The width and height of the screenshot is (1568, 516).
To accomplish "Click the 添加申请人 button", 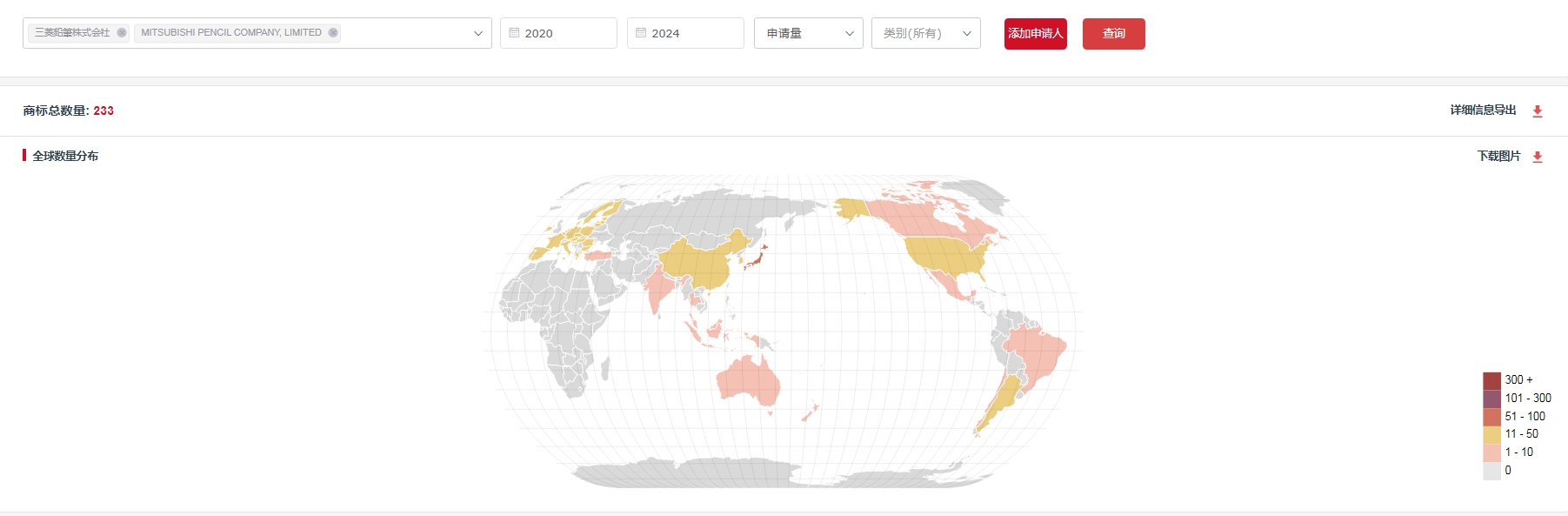I will point(1035,34).
